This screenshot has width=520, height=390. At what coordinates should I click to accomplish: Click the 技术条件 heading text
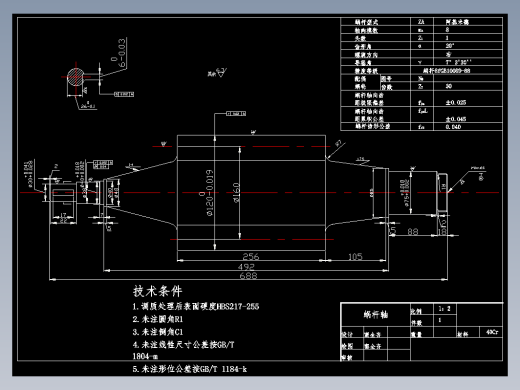[157, 291]
